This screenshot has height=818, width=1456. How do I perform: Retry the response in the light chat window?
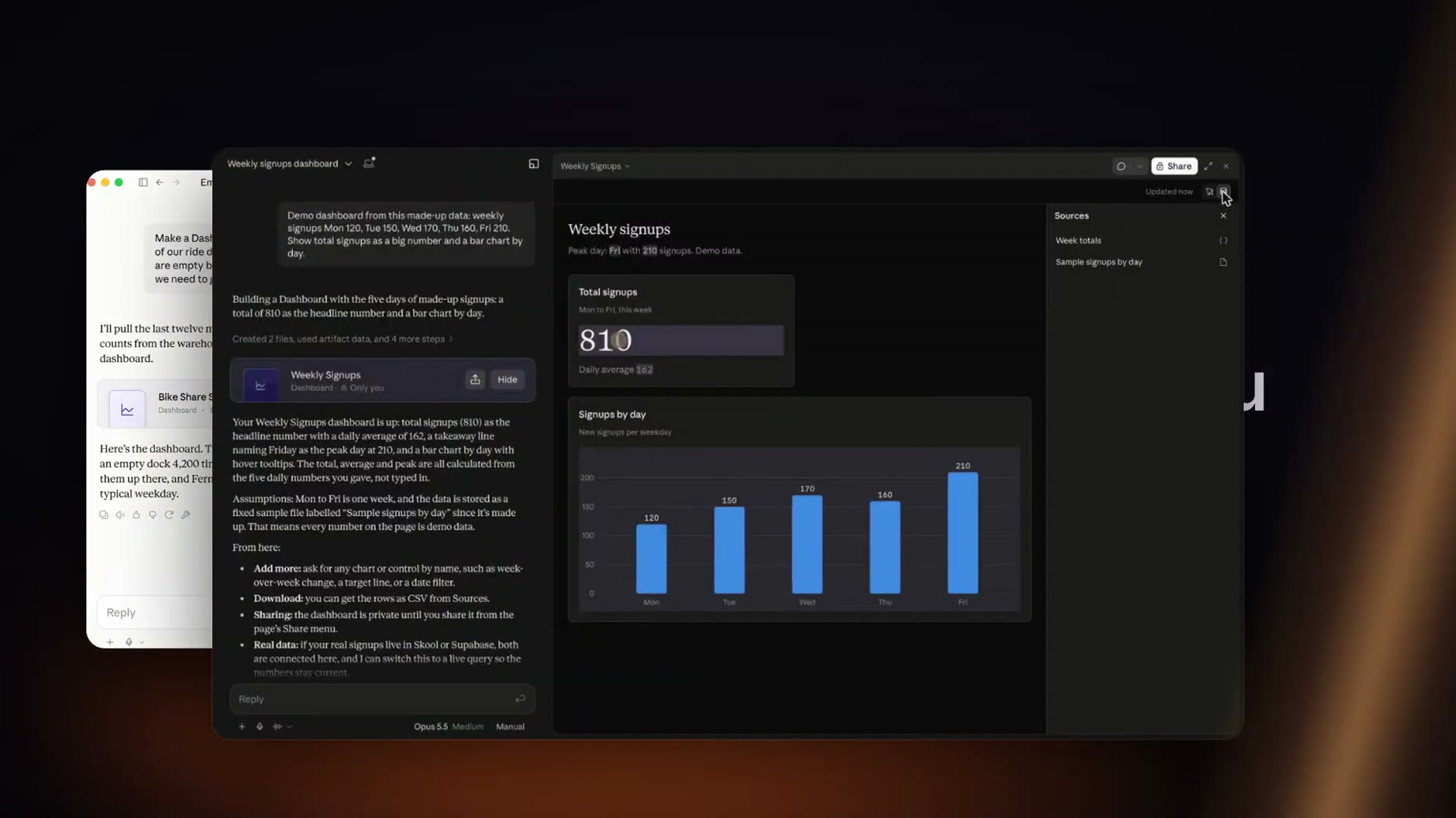pos(170,515)
